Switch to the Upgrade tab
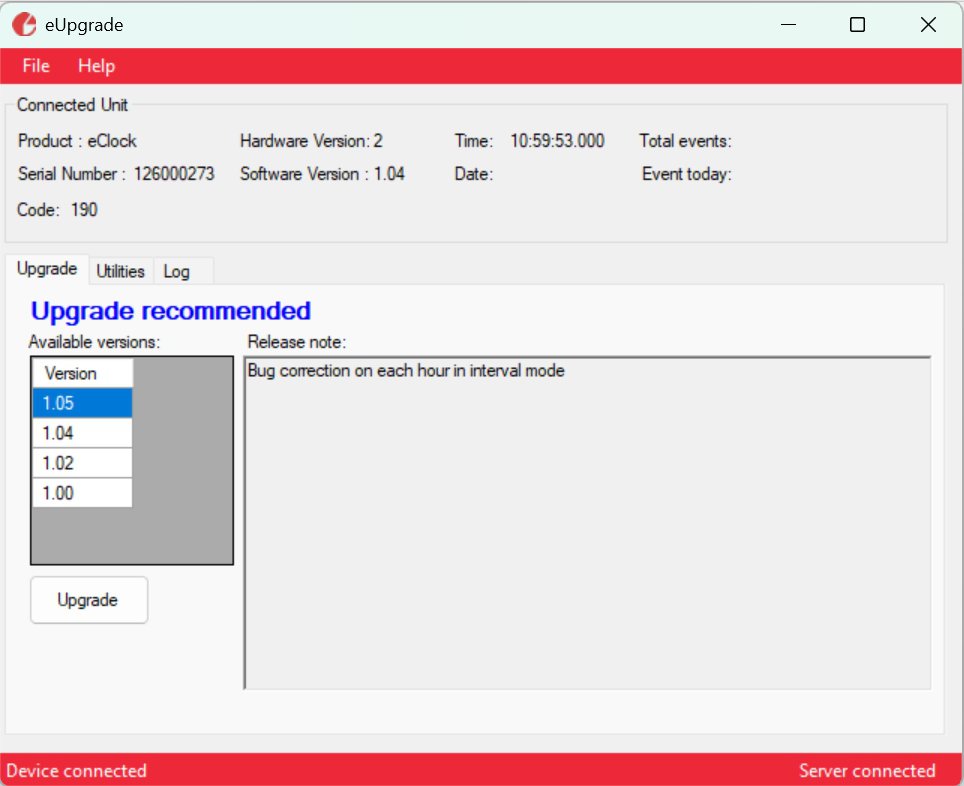964x786 pixels. [47, 269]
